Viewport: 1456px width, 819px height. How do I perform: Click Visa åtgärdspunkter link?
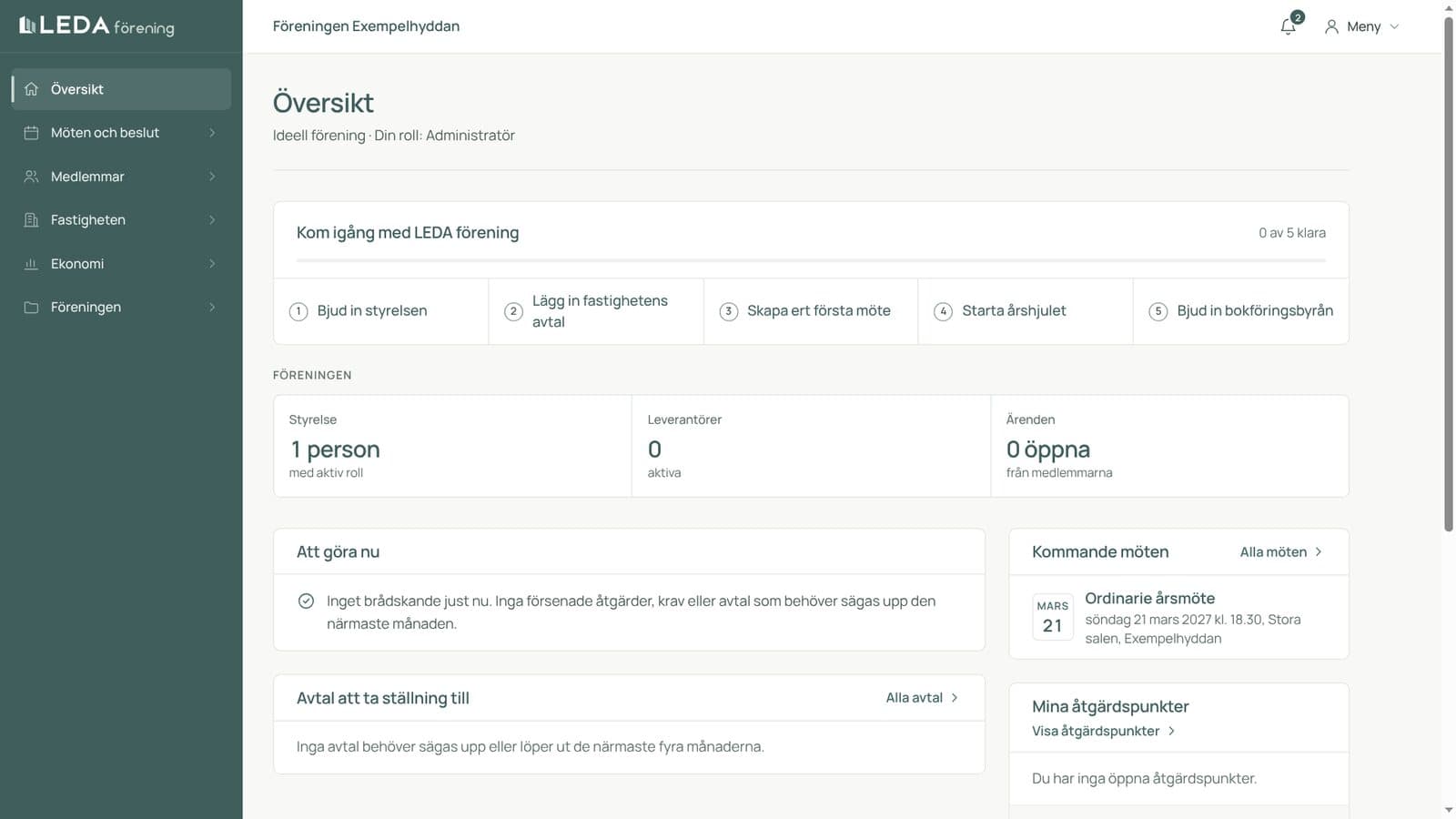(x=1104, y=731)
